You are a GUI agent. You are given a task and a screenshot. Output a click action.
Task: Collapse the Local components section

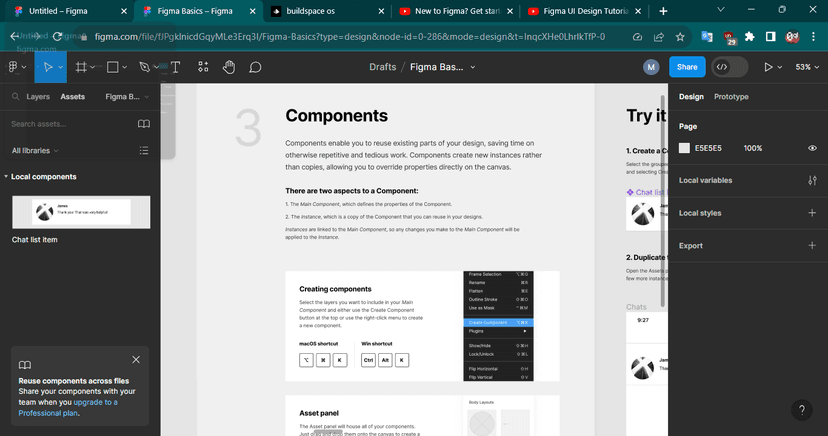tap(5, 177)
